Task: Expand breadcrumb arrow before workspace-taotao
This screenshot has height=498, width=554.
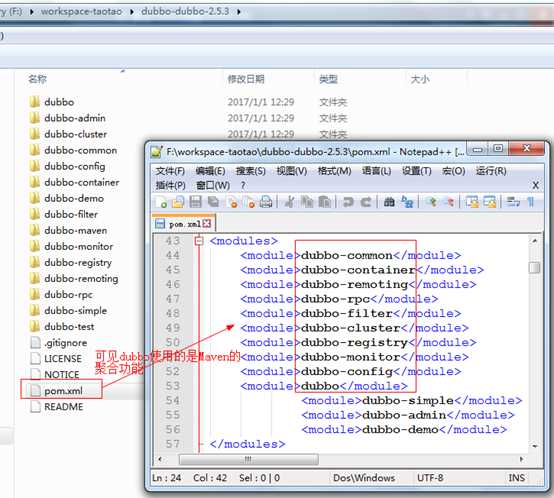Action: (32, 12)
